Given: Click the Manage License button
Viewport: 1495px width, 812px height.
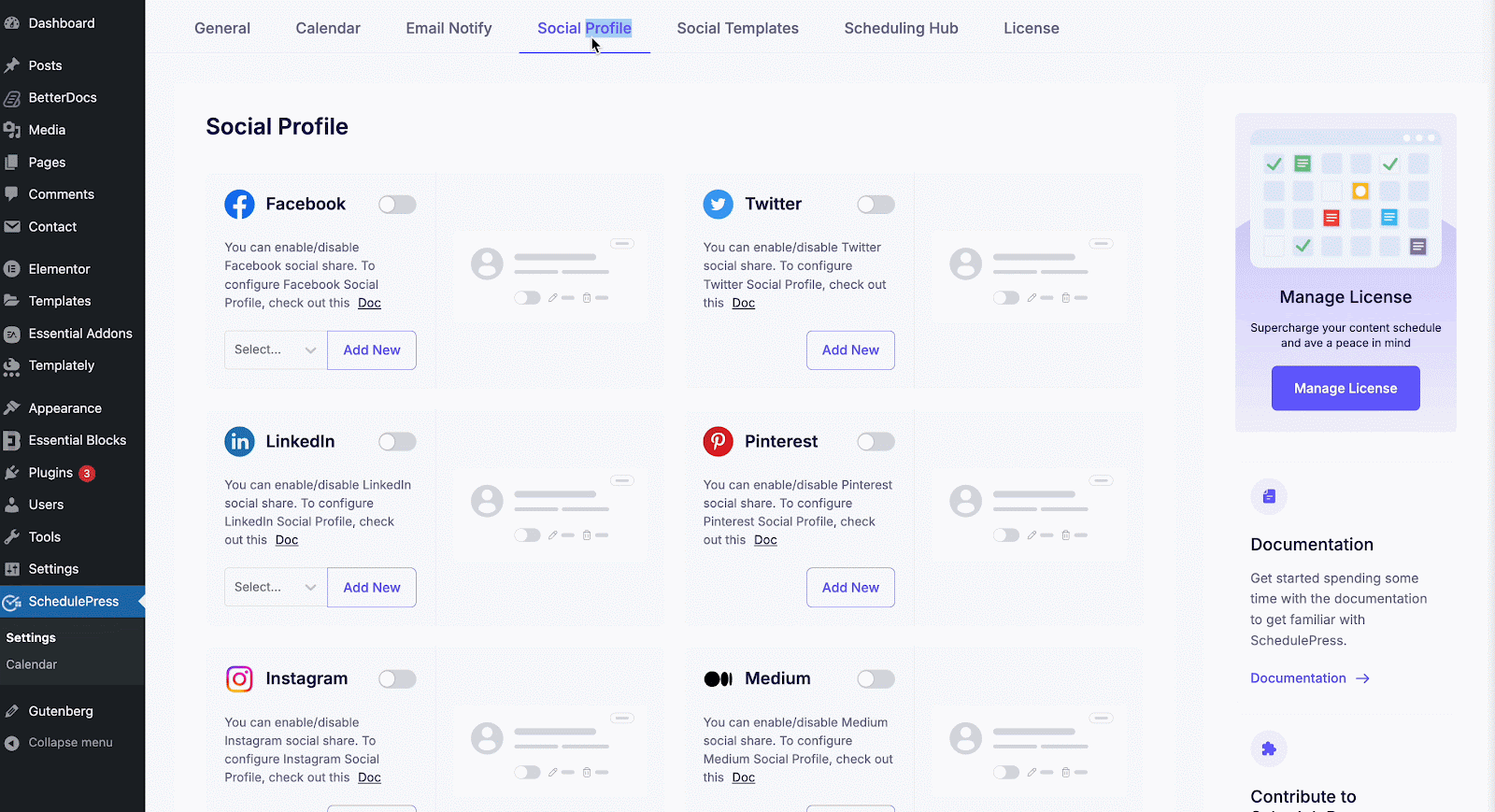Looking at the screenshot, I should 1345,389.
